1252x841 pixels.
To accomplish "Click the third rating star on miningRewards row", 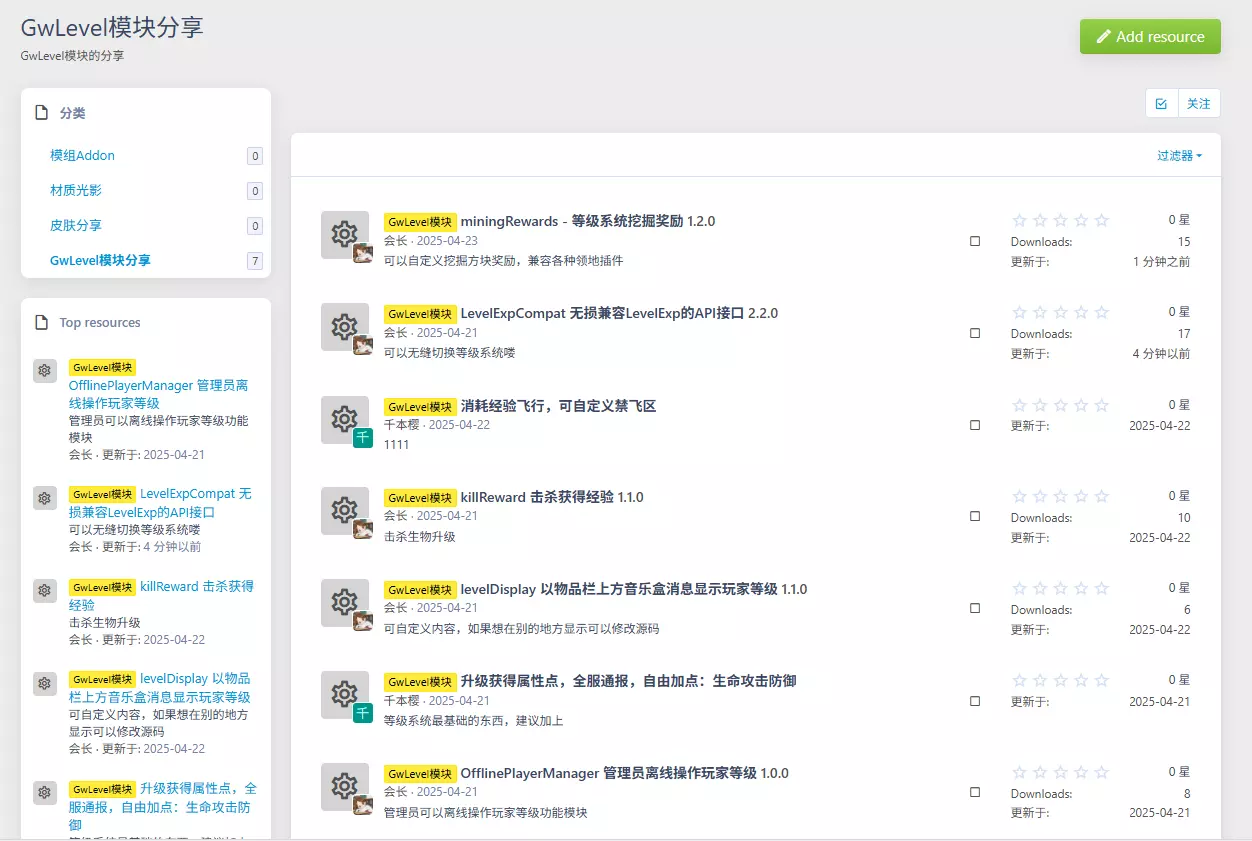I will (1061, 220).
